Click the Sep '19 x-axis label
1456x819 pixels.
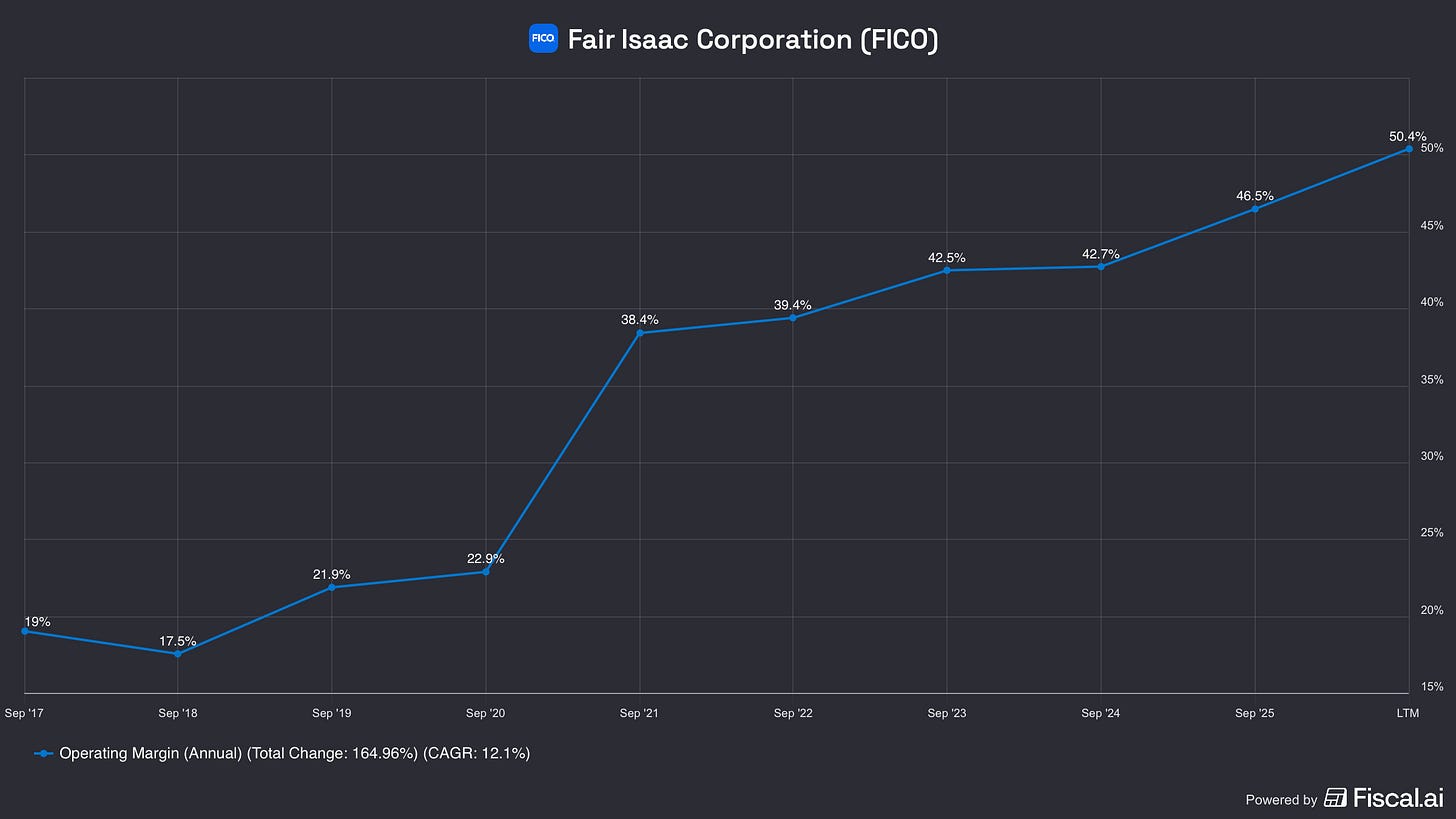click(332, 713)
